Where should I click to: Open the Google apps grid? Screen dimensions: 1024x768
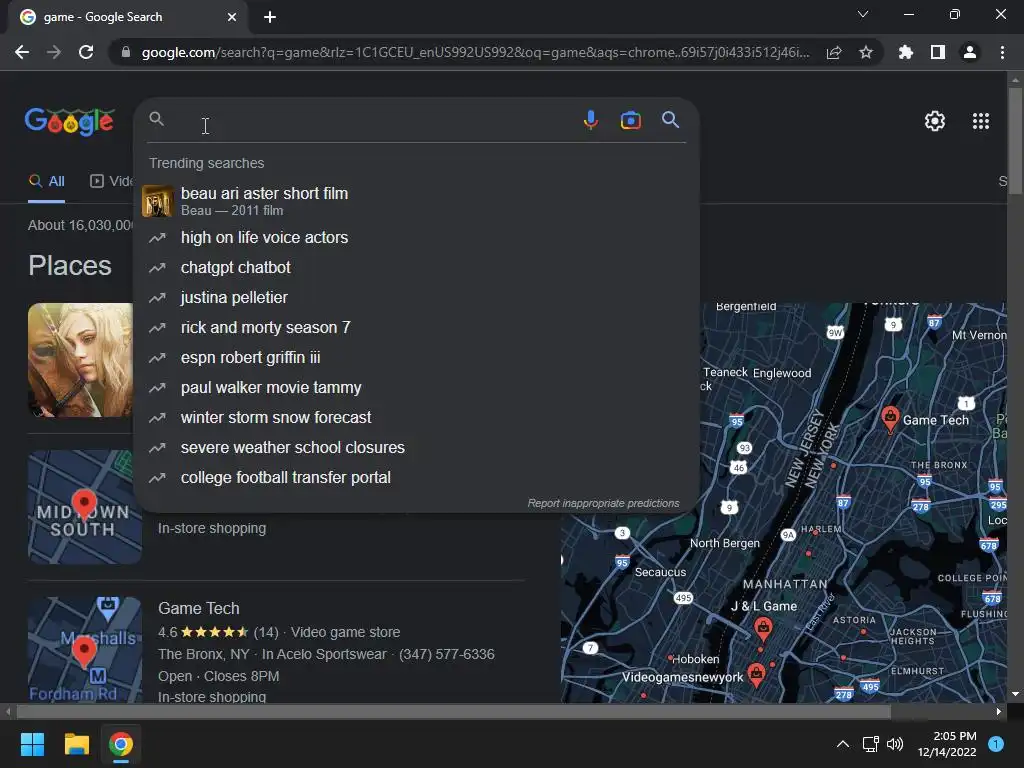point(981,121)
